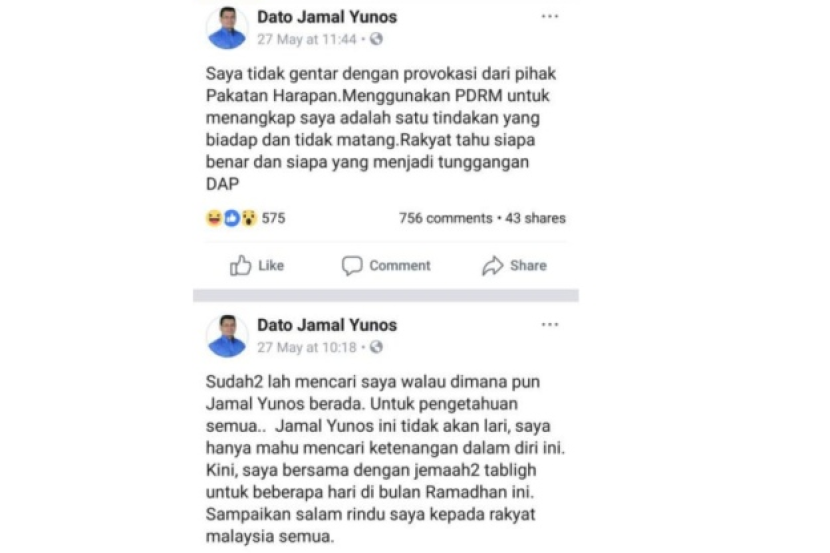Image resolution: width=830 pixels, height=553 pixels.
Task: Open the 27 May at 10:18 timestamp
Action: (x=306, y=347)
